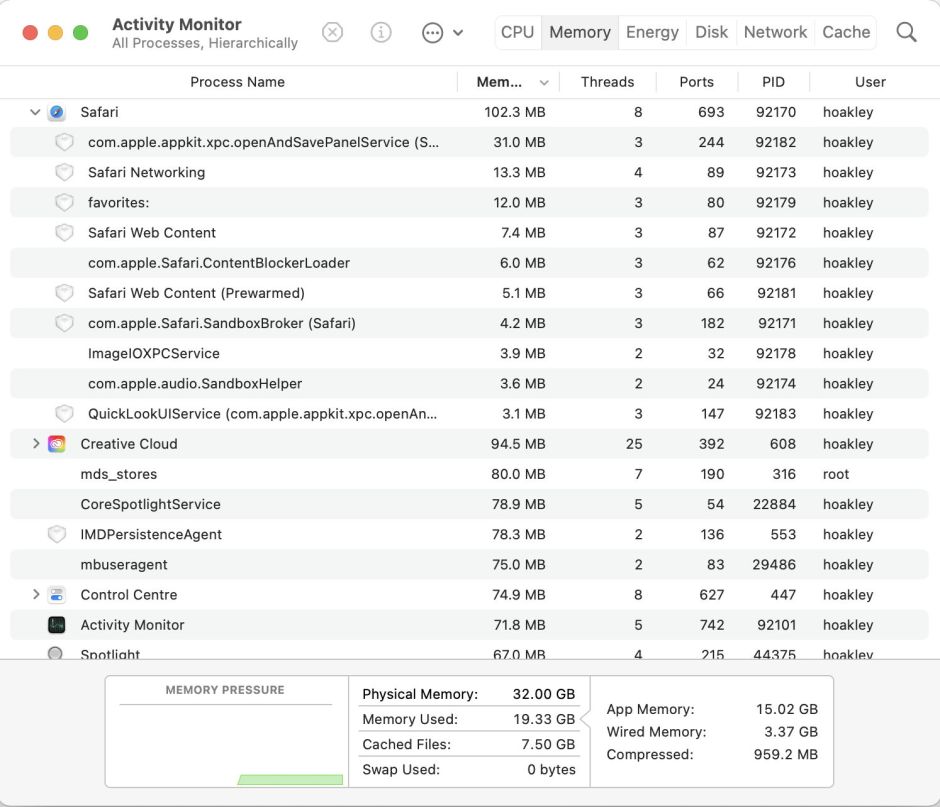940x807 pixels.
Task: Sort by the Memory column header
Action: pos(499,82)
